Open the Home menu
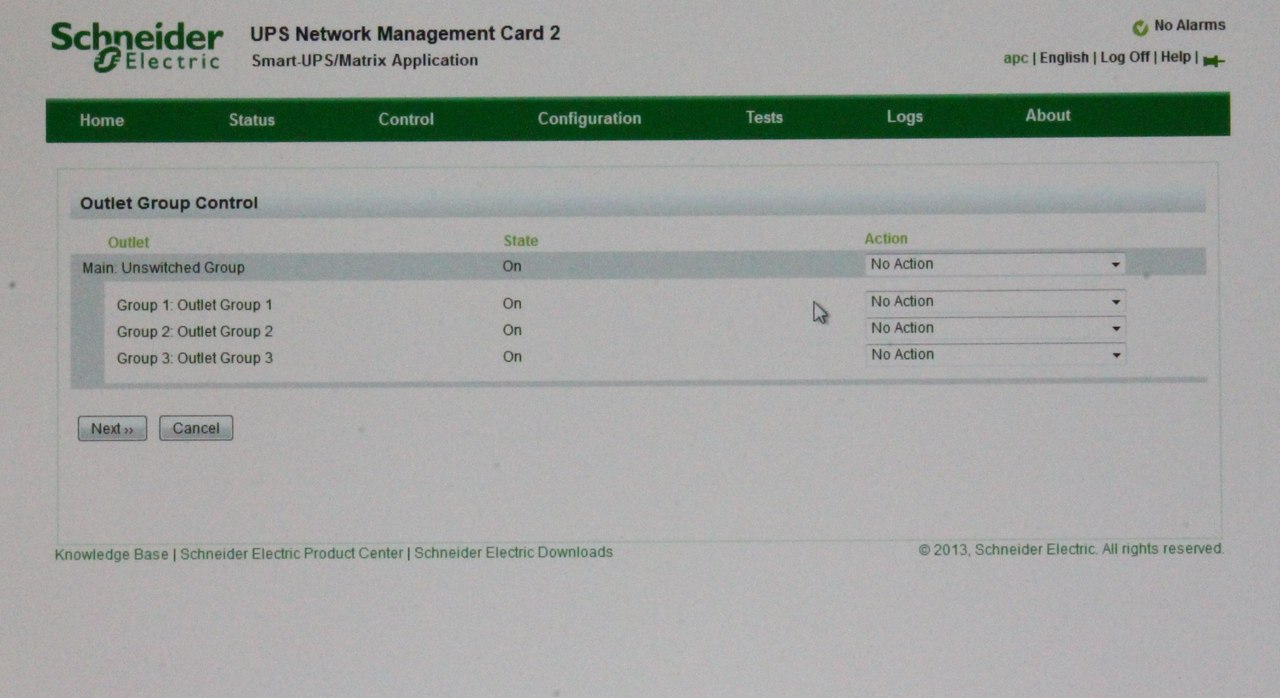Image resolution: width=1280 pixels, height=698 pixels. (x=102, y=120)
